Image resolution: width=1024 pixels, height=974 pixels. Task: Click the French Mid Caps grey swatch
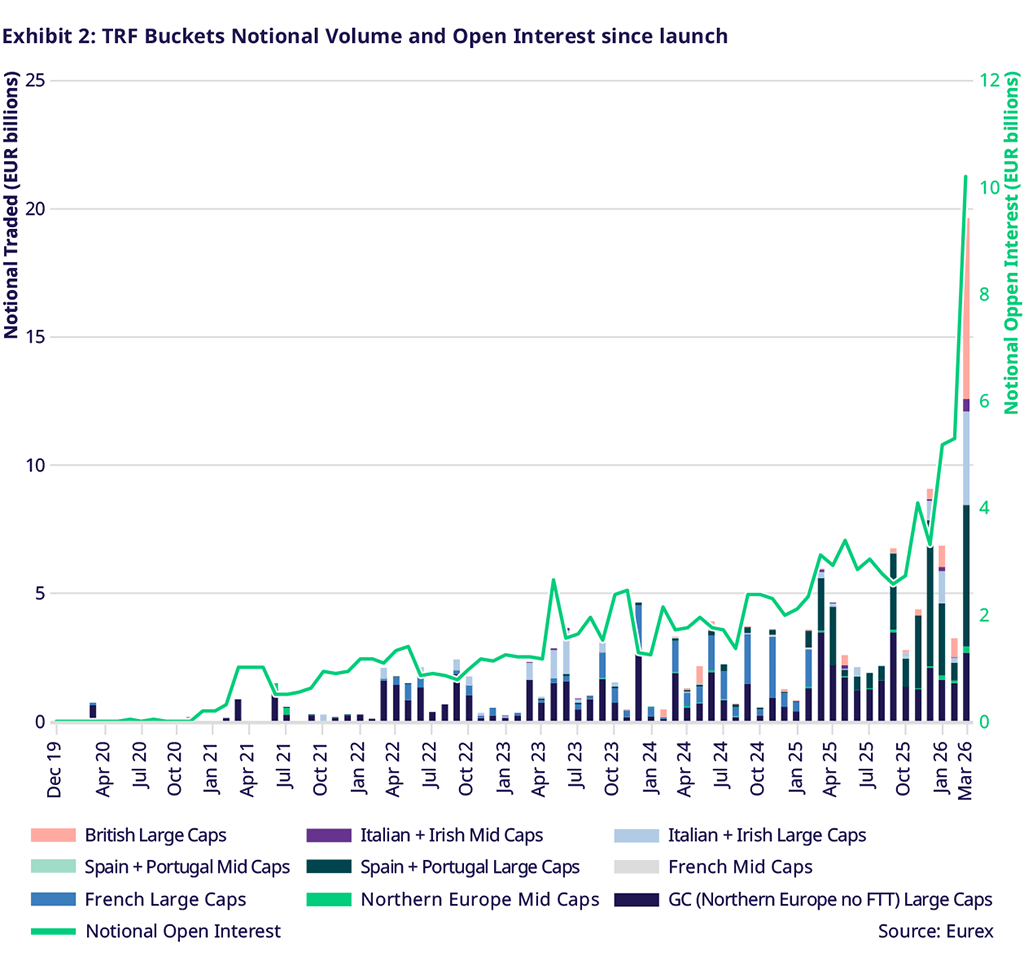(634, 867)
